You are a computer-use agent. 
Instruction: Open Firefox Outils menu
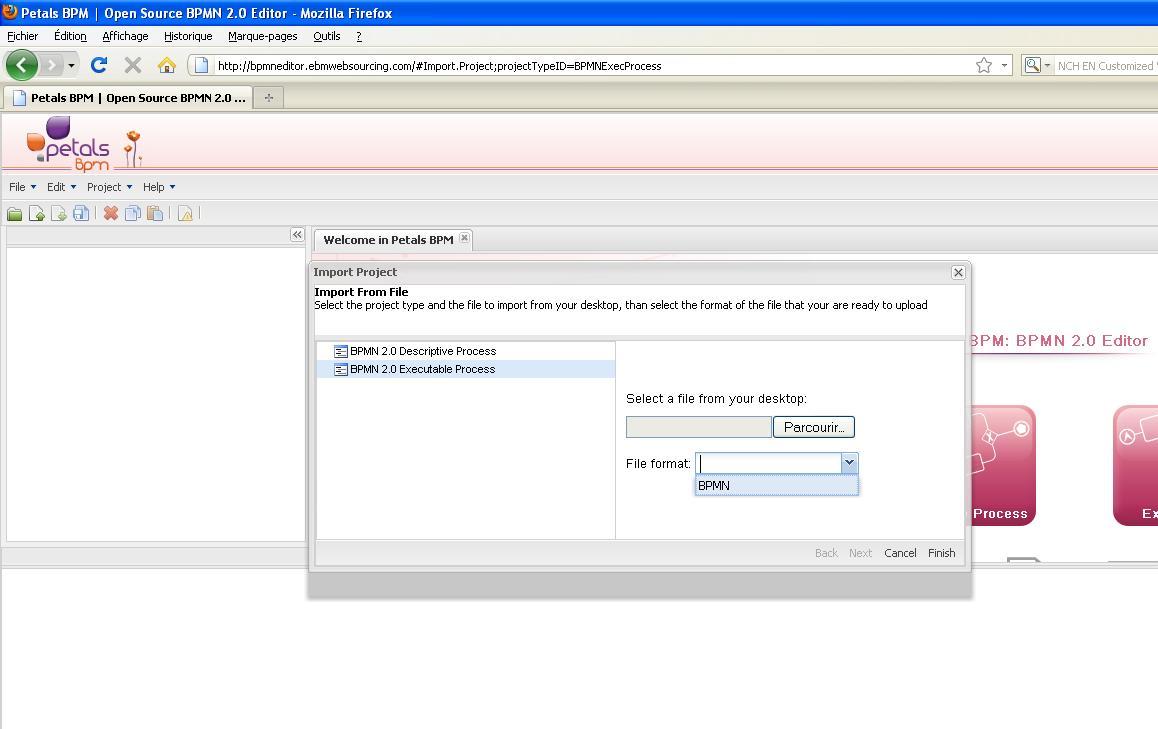(326, 35)
